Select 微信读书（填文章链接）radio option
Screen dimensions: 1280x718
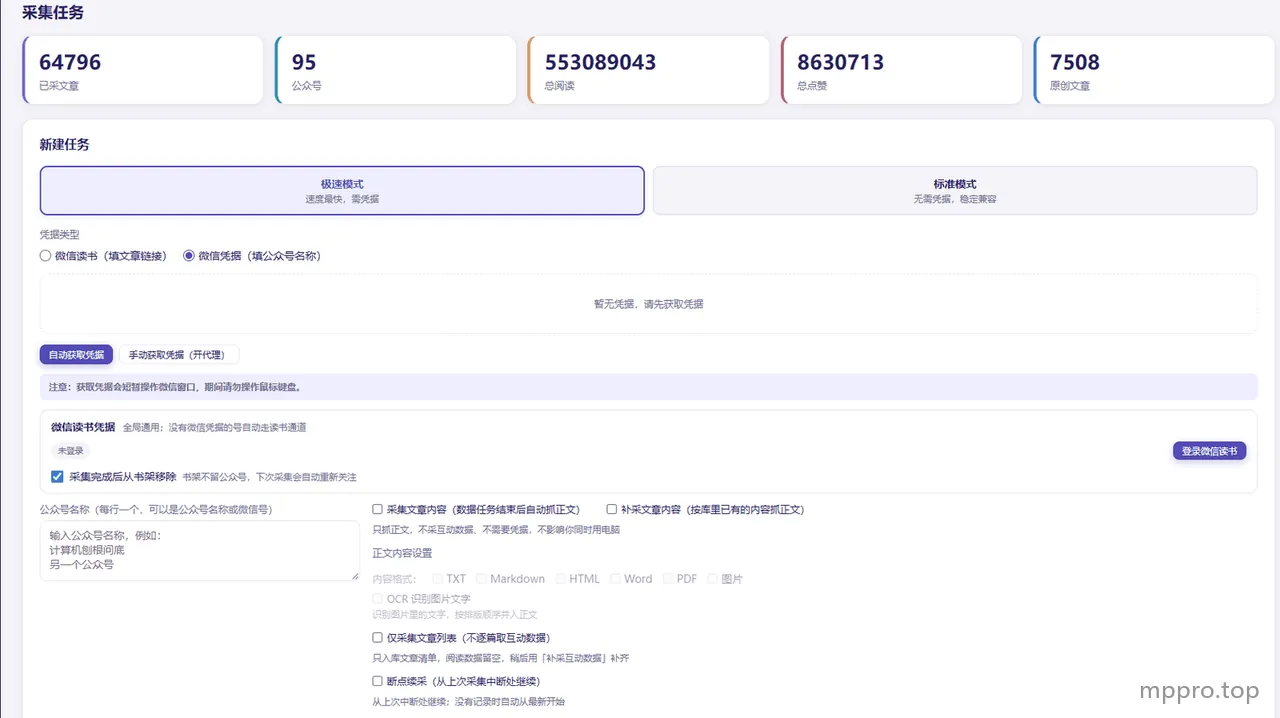45,256
